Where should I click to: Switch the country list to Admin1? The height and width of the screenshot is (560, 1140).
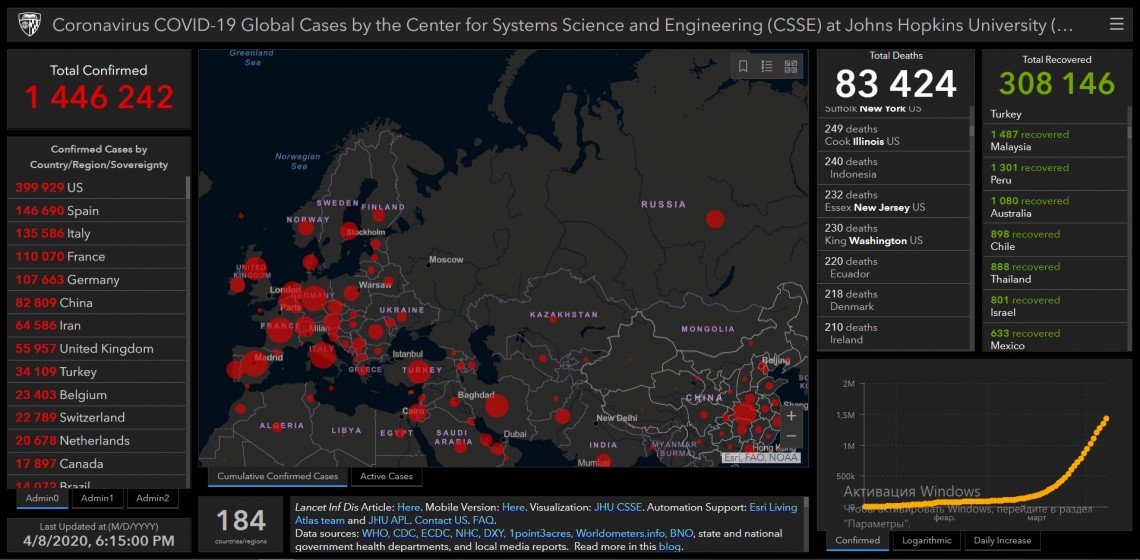(x=97, y=498)
